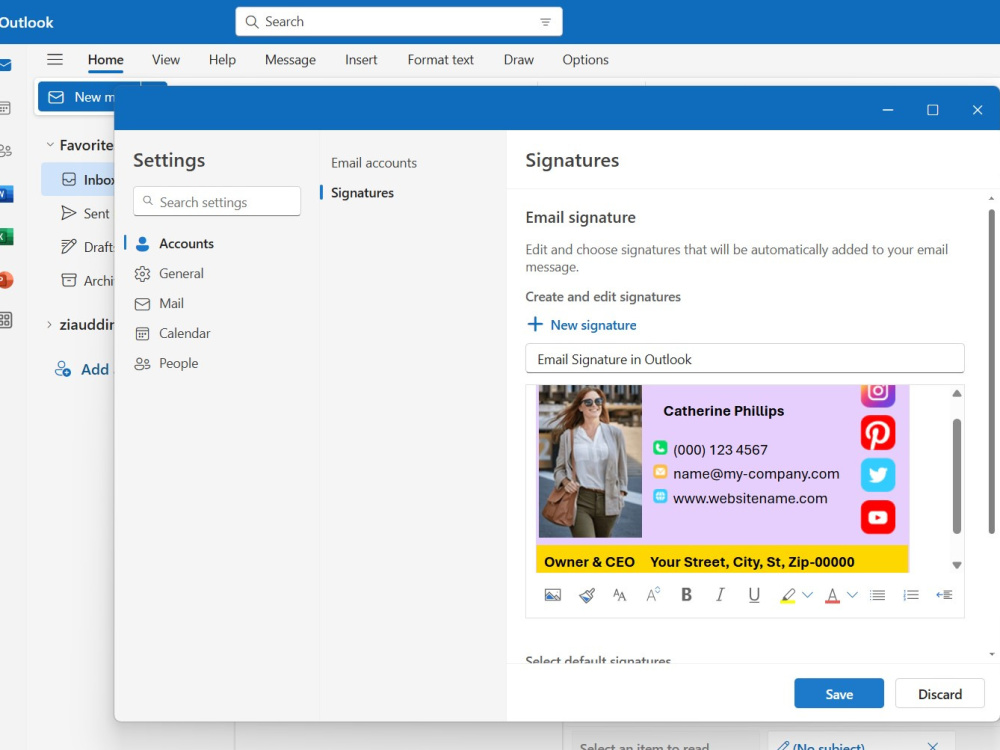Switch to the Home ribbon tab
This screenshot has height=750, width=1000.
coord(106,60)
